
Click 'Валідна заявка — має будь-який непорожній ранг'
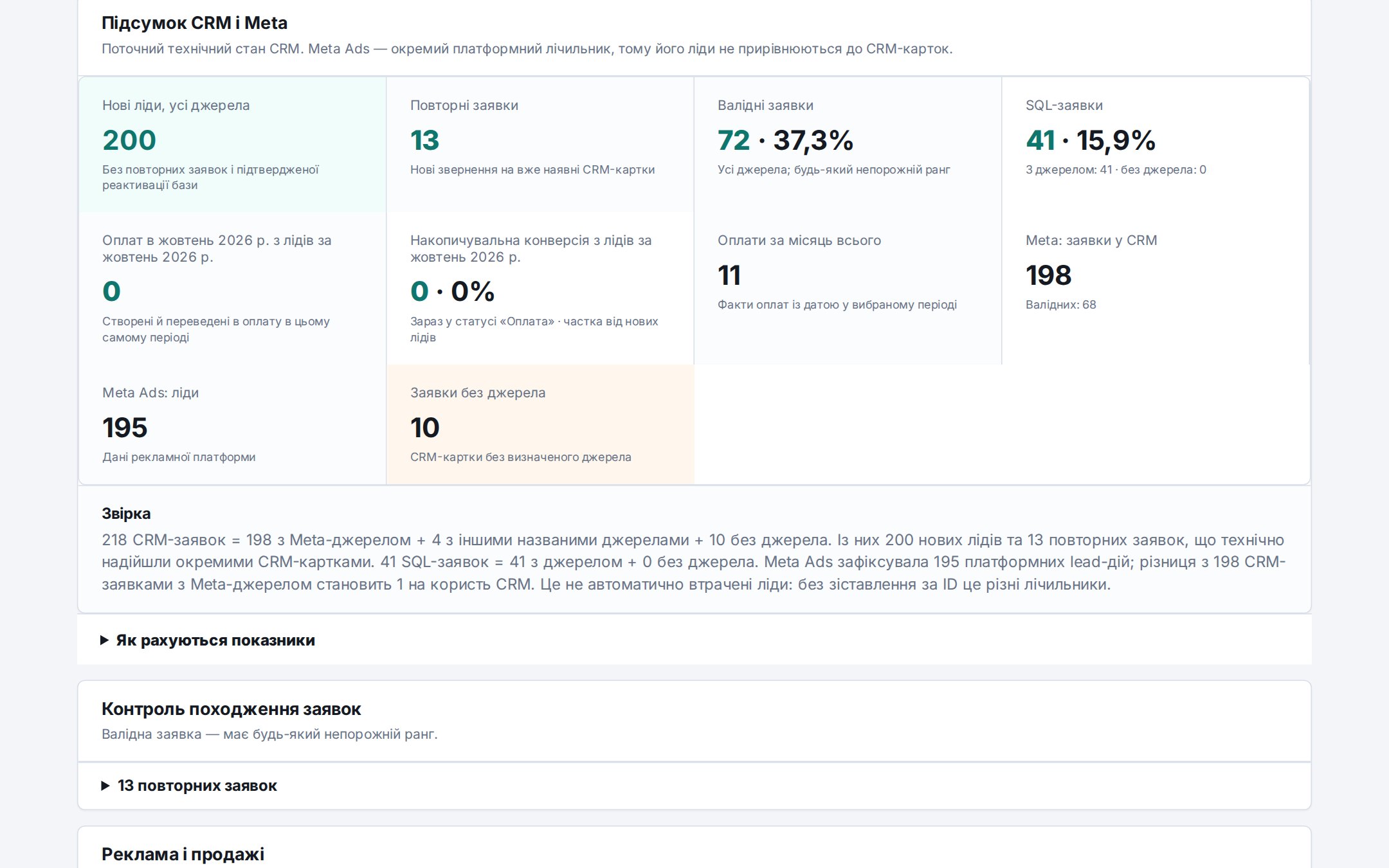point(269,734)
